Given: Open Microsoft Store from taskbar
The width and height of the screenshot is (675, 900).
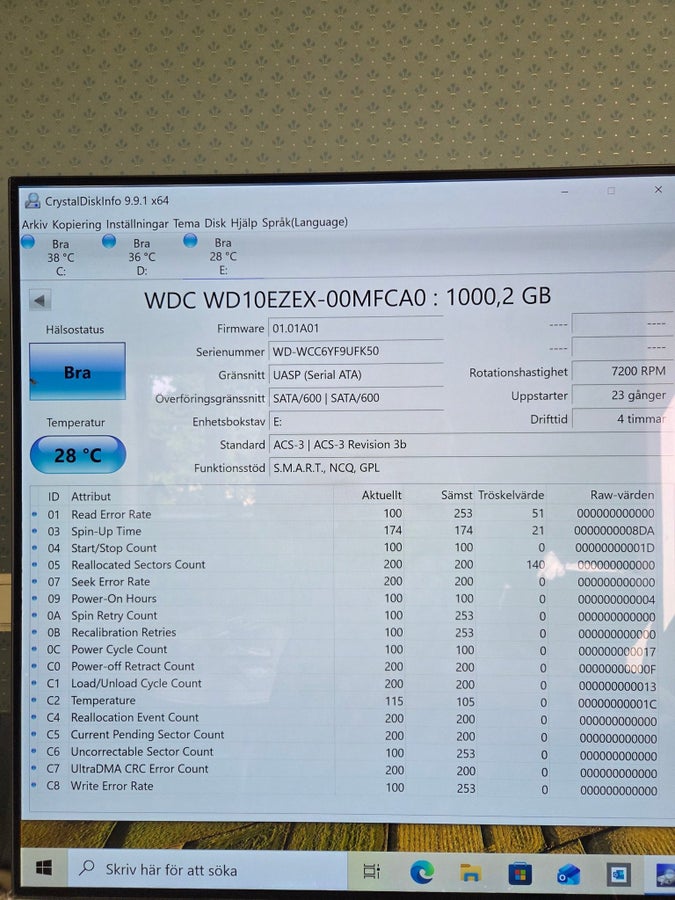Looking at the screenshot, I should (519, 874).
